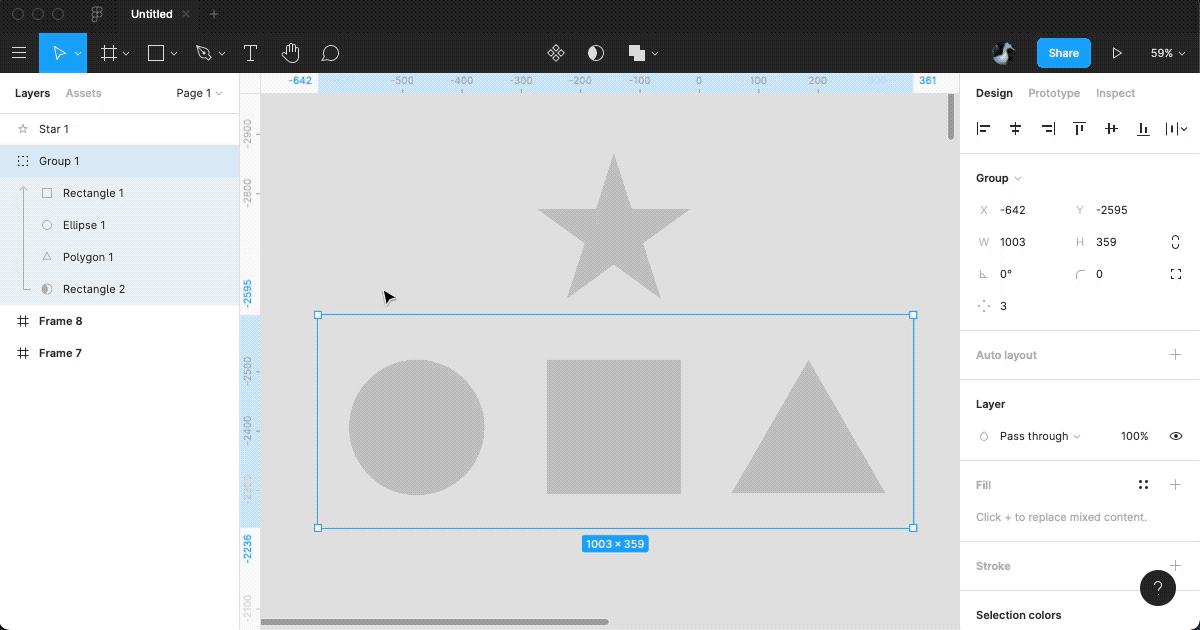This screenshot has width=1200, height=630.
Task: Select the Hand tool
Action: coord(290,53)
